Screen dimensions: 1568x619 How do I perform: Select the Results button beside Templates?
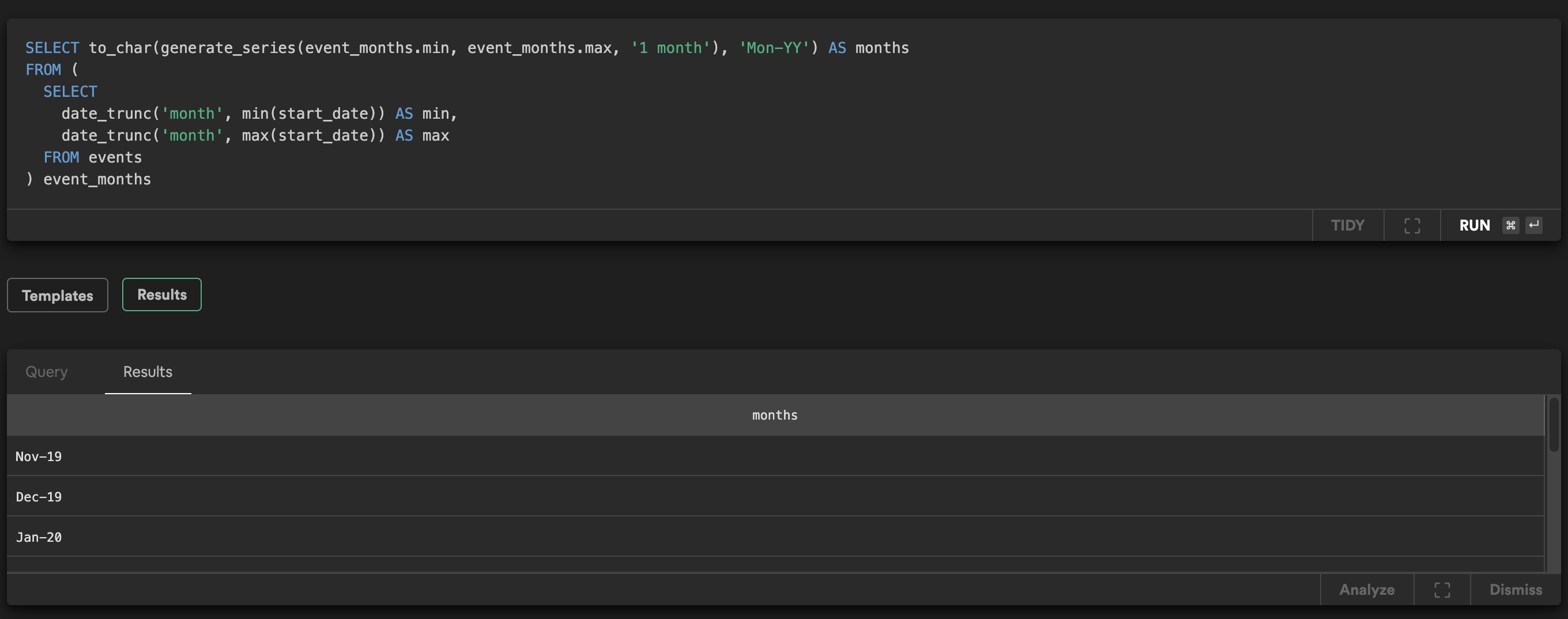tap(161, 294)
